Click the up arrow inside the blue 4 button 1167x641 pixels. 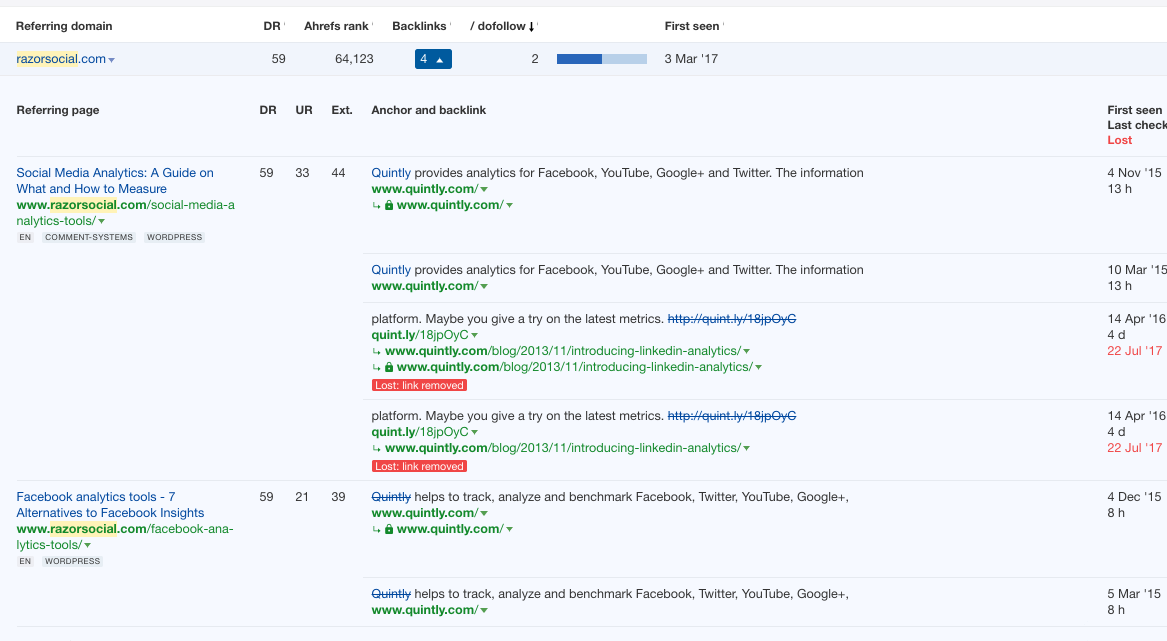tap(441, 59)
